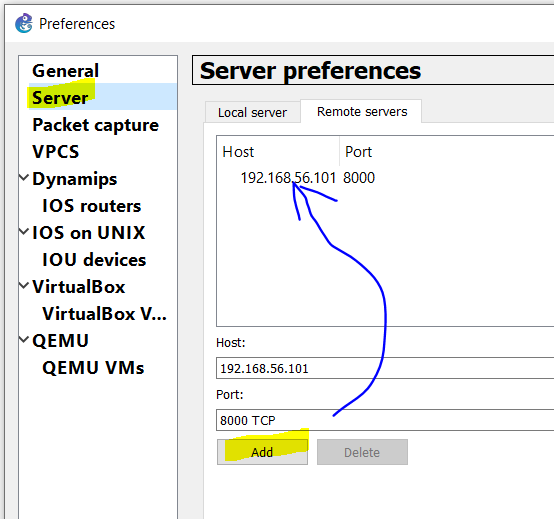The width and height of the screenshot is (554, 519).
Task: Select Server in preferences tree
Action: click(60, 98)
